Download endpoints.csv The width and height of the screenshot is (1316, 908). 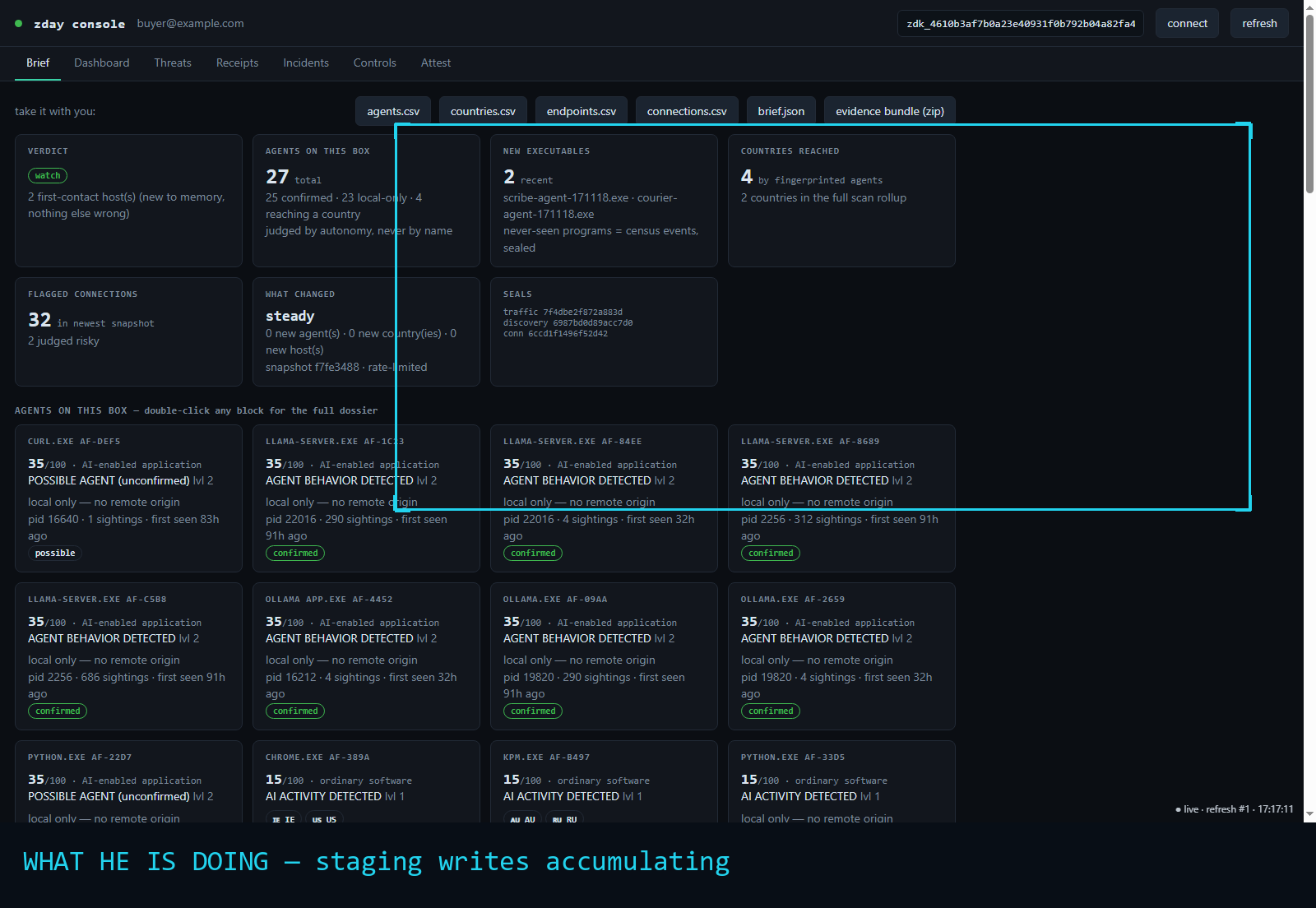point(582,111)
